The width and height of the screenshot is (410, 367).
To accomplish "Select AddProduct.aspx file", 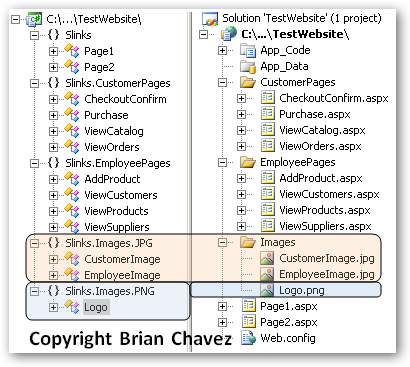I will tap(321, 178).
